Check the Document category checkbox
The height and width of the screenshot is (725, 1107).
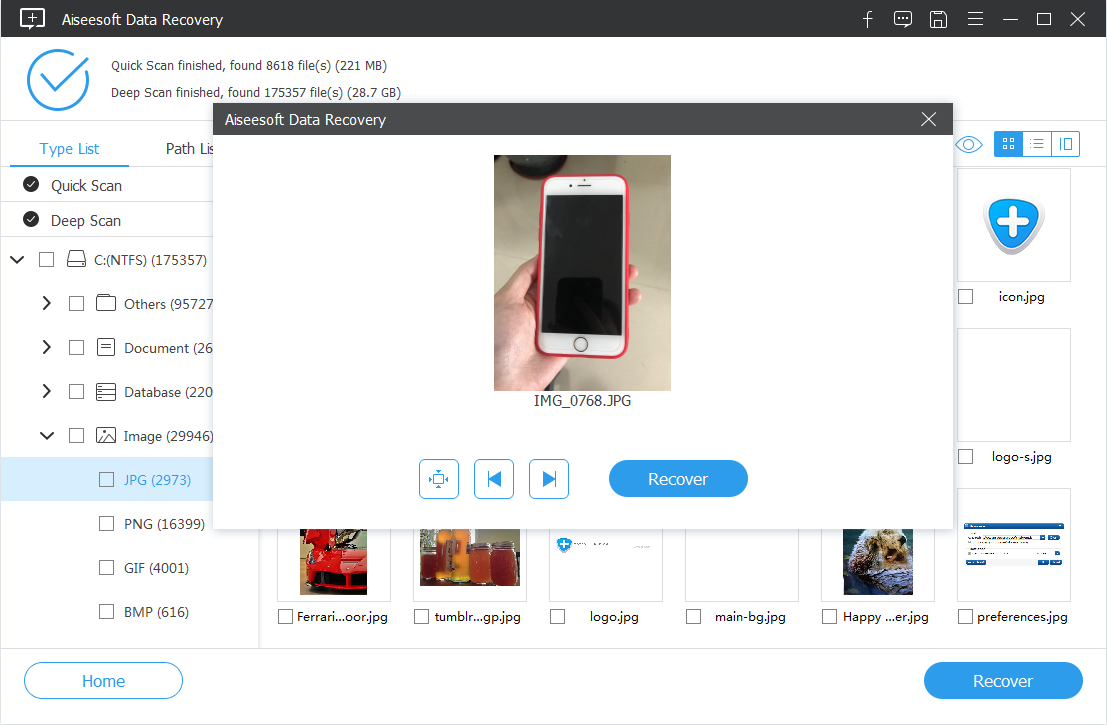point(76,348)
